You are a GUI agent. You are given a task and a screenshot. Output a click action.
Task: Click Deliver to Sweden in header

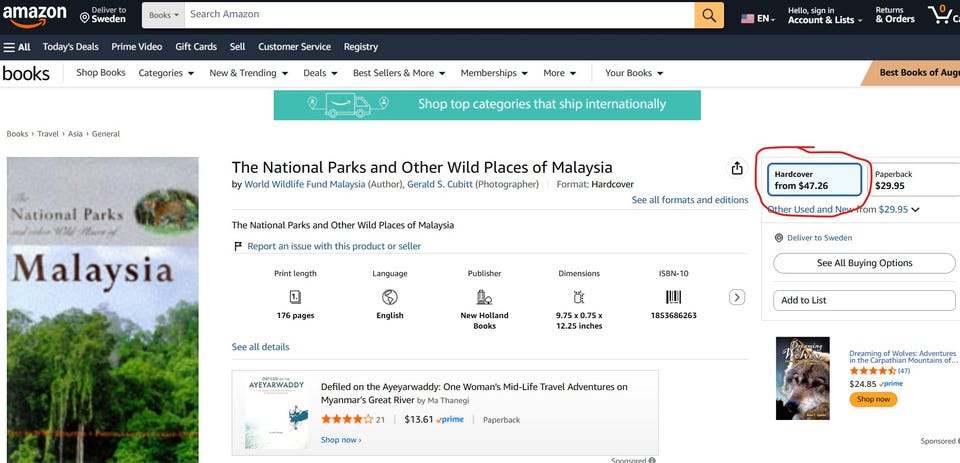click(103, 15)
